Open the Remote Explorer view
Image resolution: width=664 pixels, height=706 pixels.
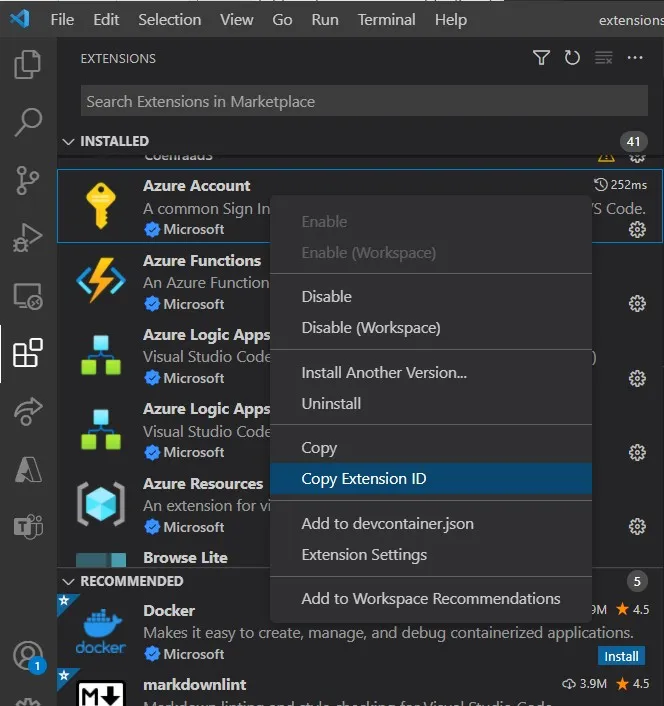pyautogui.click(x=27, y=296)
